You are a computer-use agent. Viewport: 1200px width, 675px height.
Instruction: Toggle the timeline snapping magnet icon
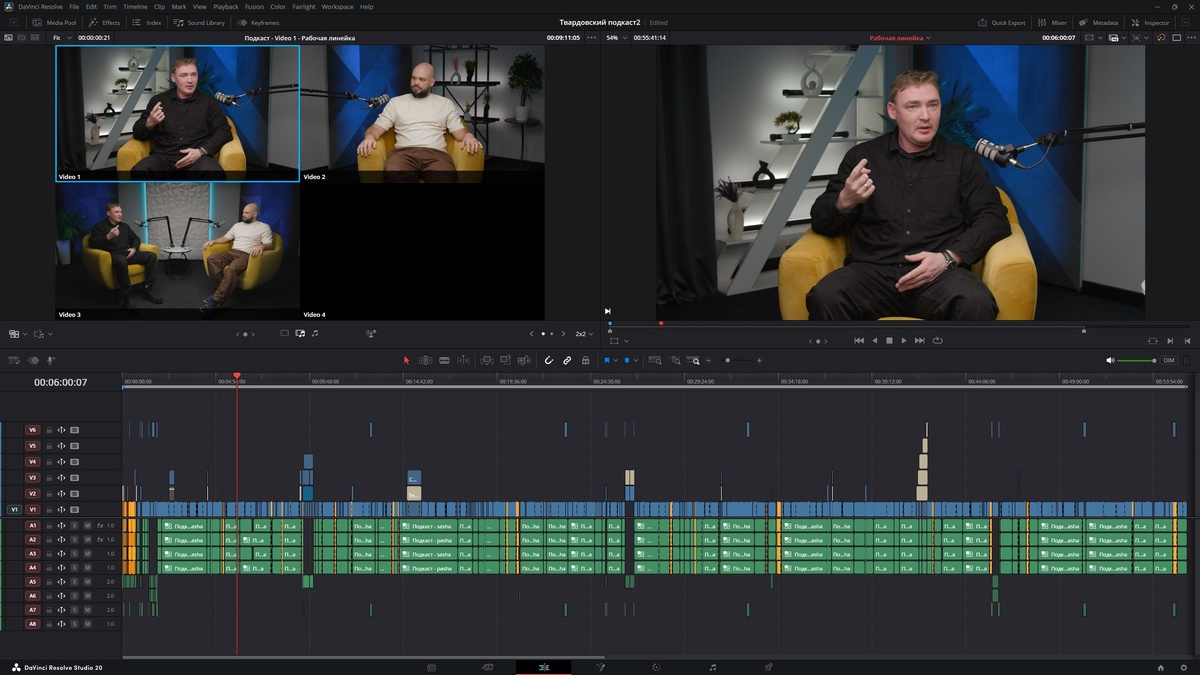(x=549, y=360)
